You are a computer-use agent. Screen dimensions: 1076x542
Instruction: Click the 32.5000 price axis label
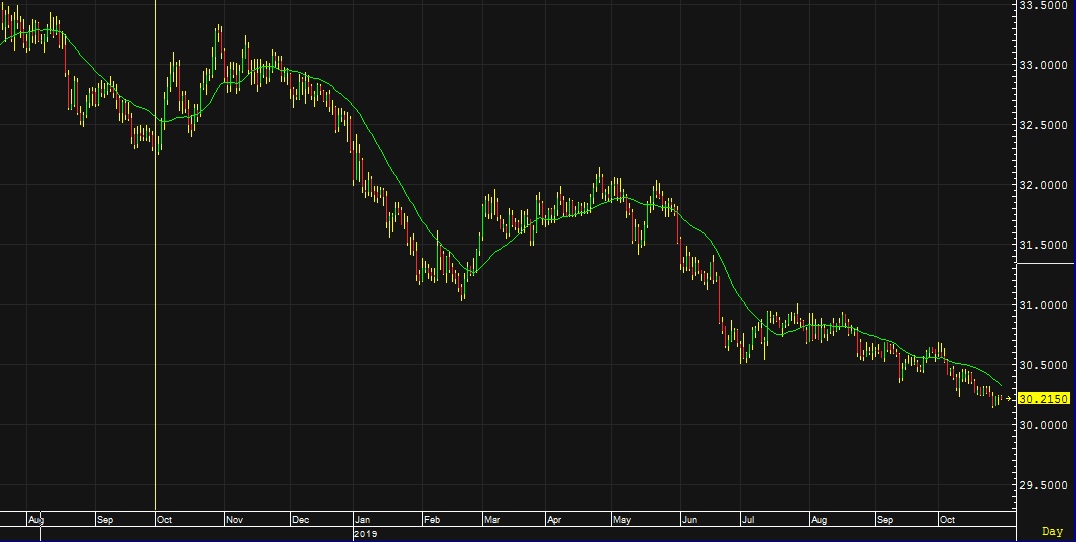pyautogui.click(x=1044, y=125)
